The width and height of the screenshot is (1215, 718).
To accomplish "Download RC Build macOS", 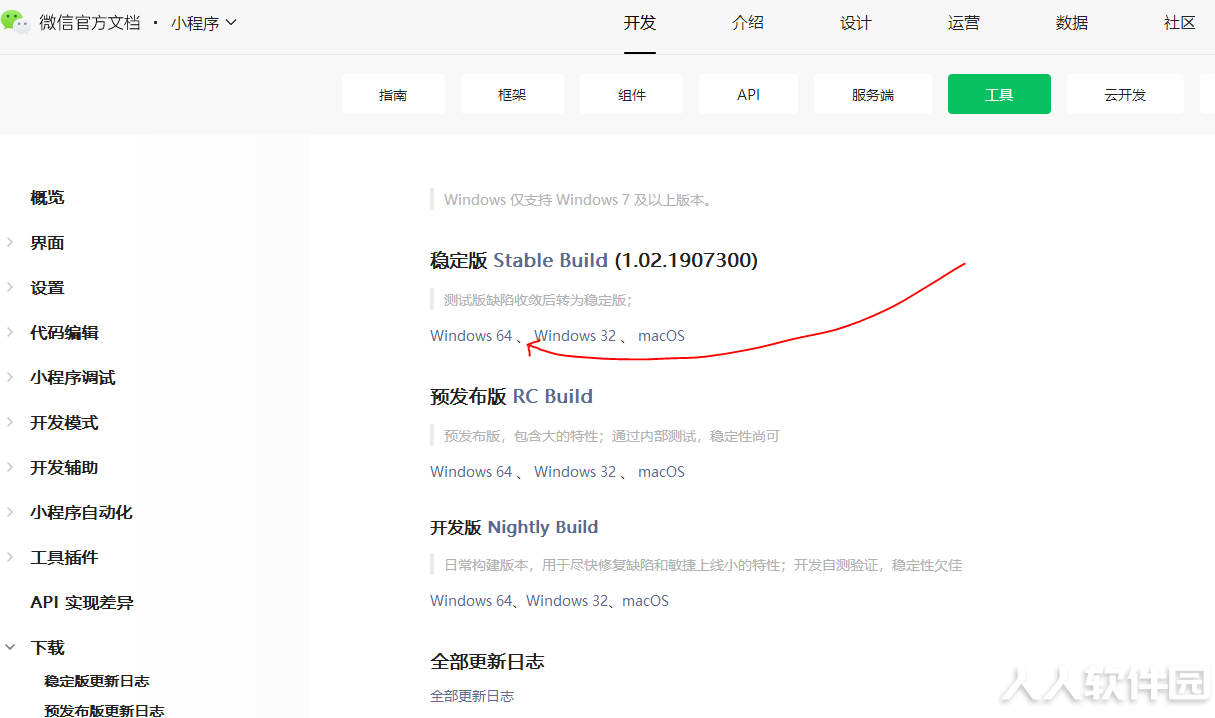I will point(661,472).
